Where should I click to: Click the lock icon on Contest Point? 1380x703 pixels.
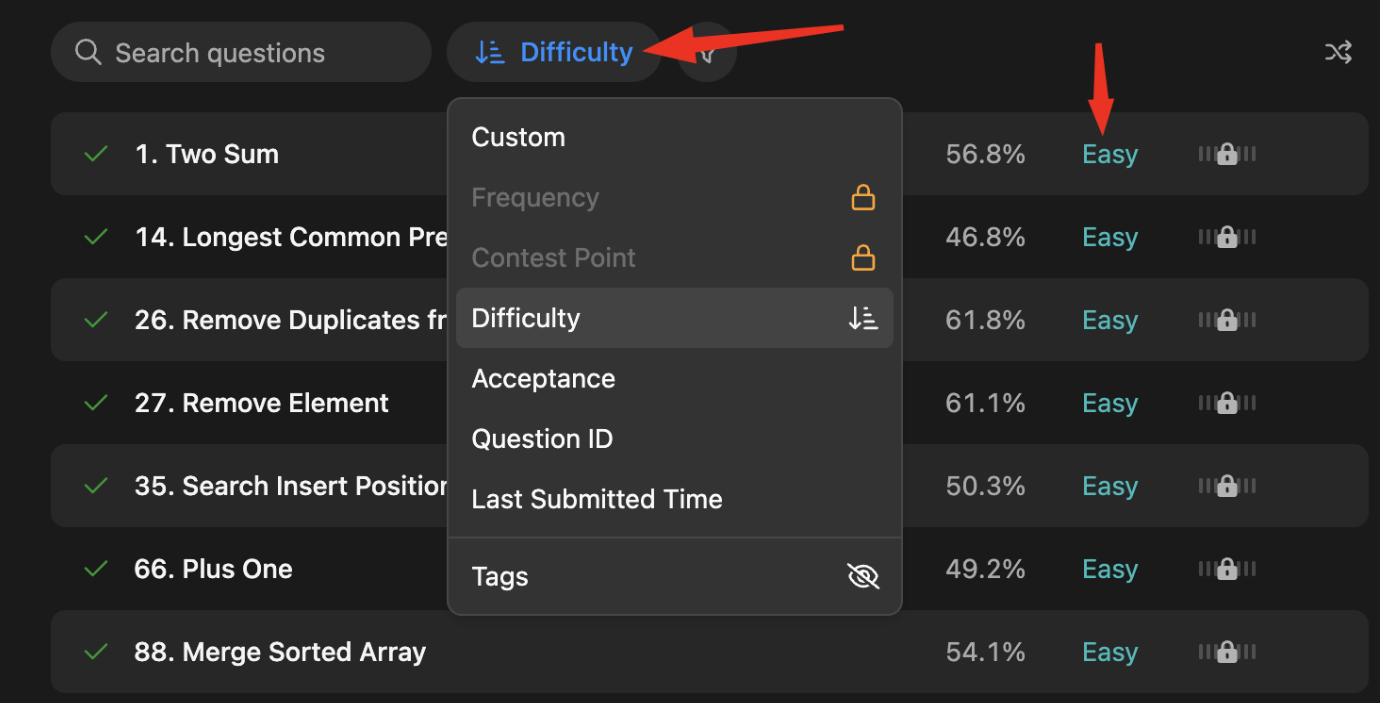tap(862, 258)
